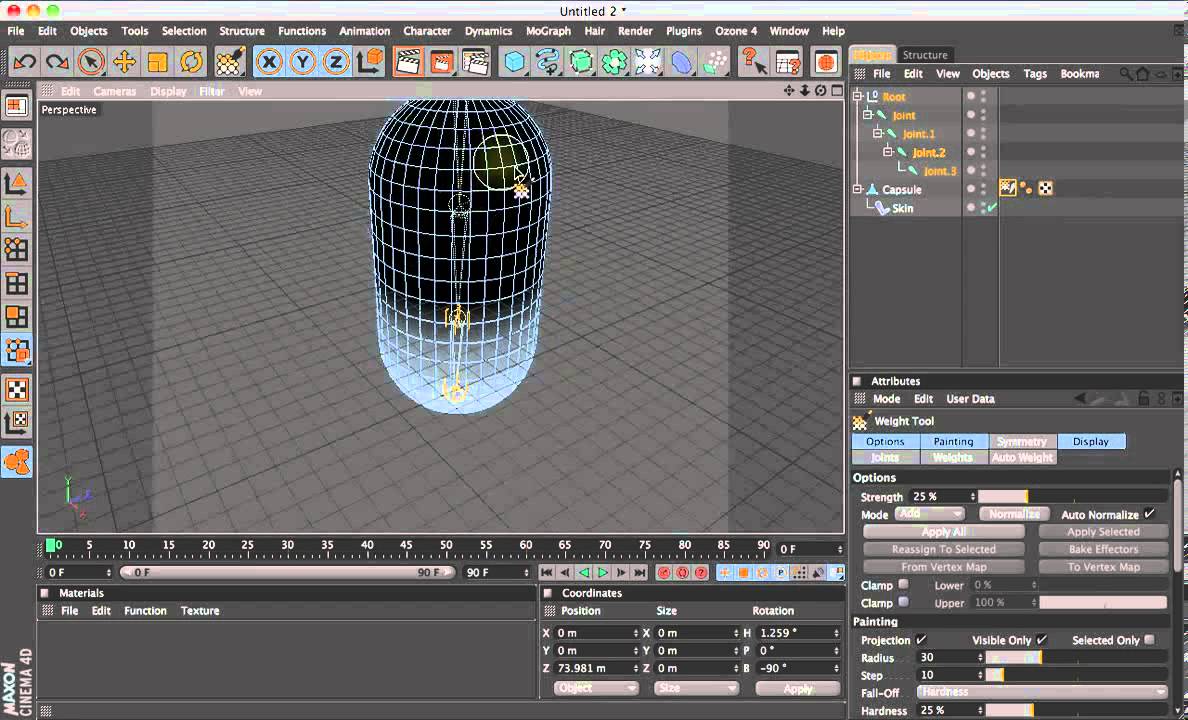Image resolution: width=1188 pixels, height=720 pixels.
Task: Click the coordinate system icon
Action: tap(370, 62)
